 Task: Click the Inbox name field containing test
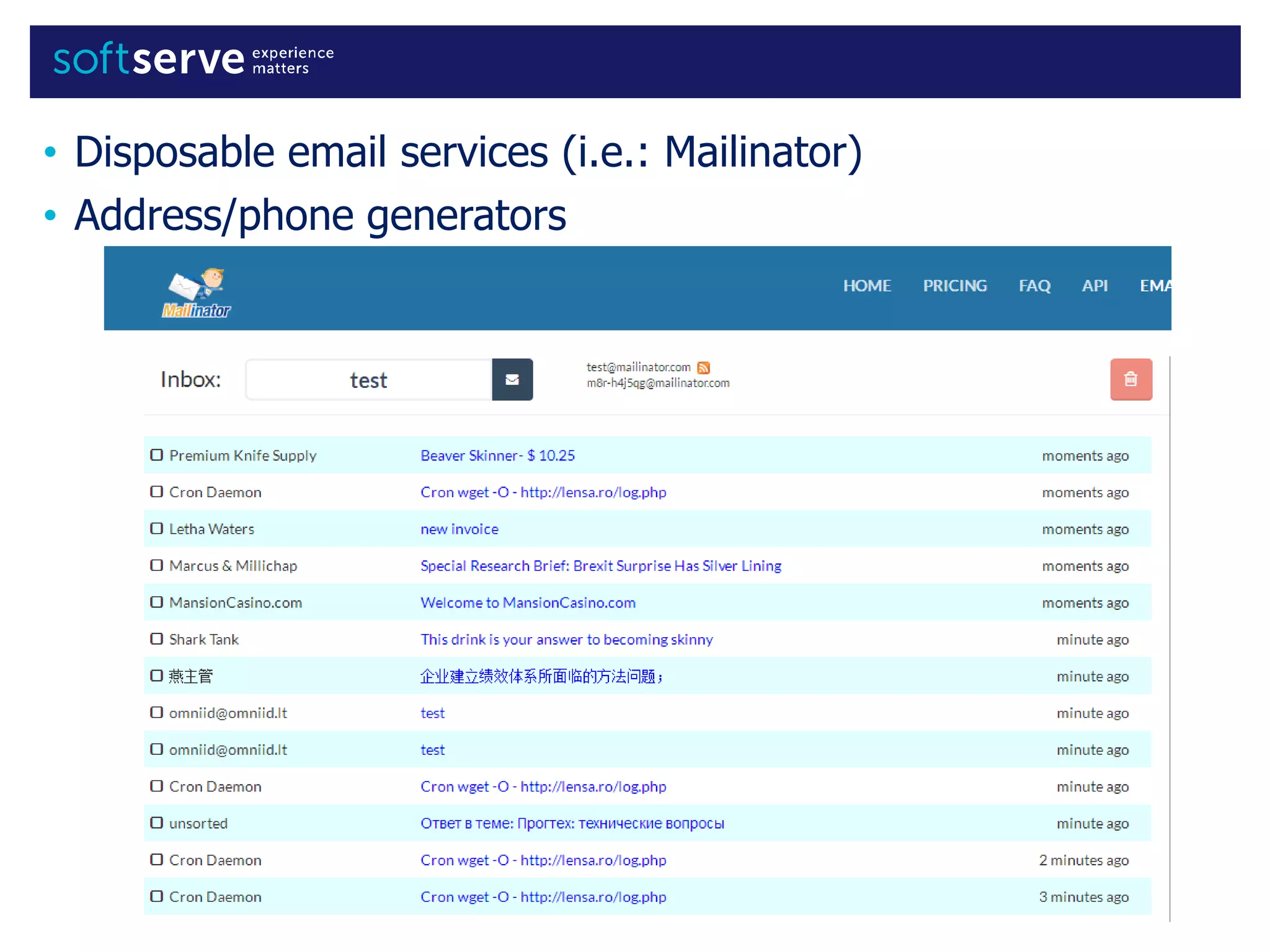(x=369, y=379)
